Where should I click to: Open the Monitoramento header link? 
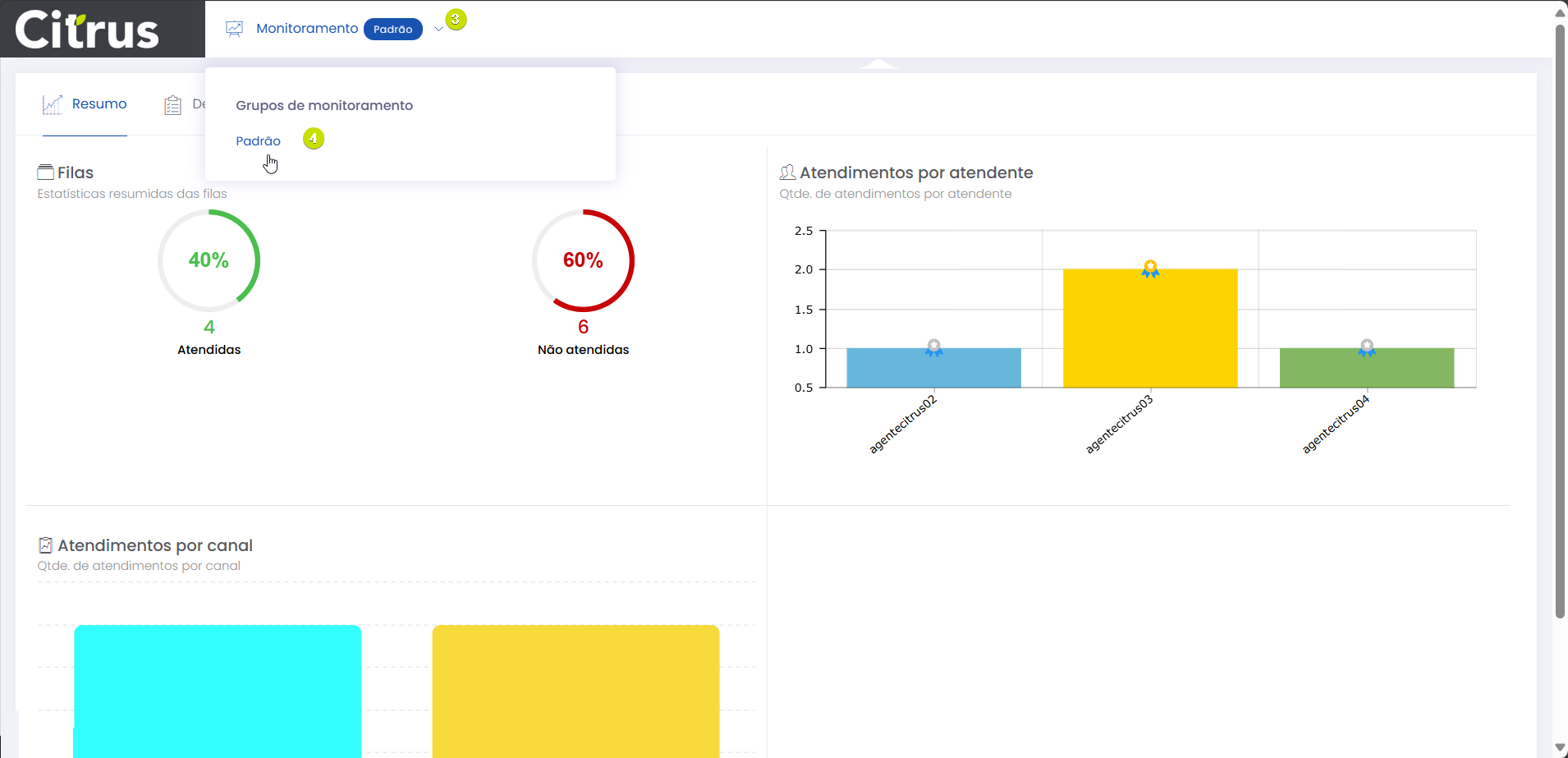307,29
